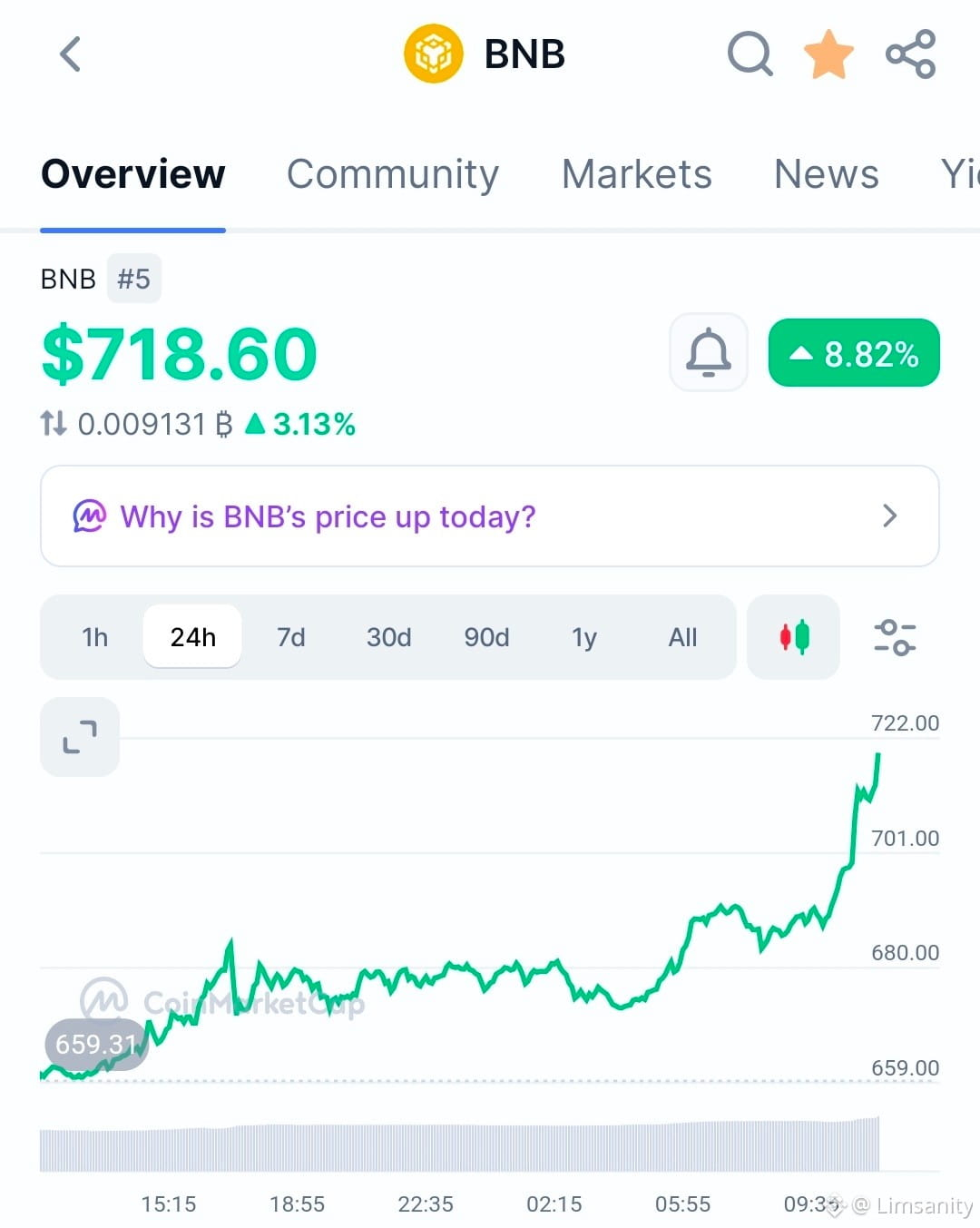
Task: Toggle the orange favorite star
Action: [829, 54]
